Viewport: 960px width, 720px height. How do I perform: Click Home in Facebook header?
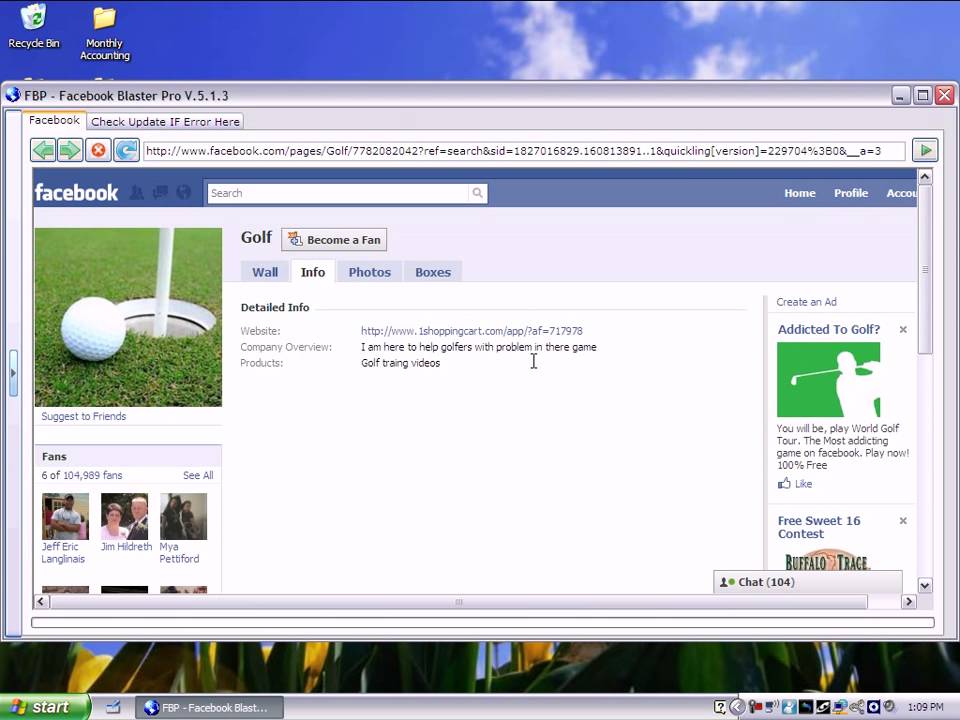800,193
